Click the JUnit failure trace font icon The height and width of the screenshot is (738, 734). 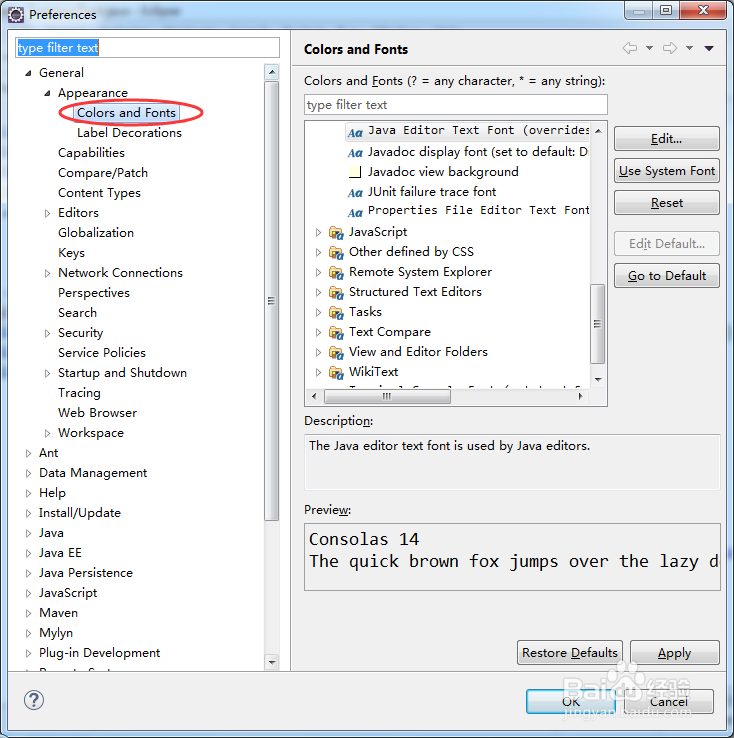click(x=355, y=193)
